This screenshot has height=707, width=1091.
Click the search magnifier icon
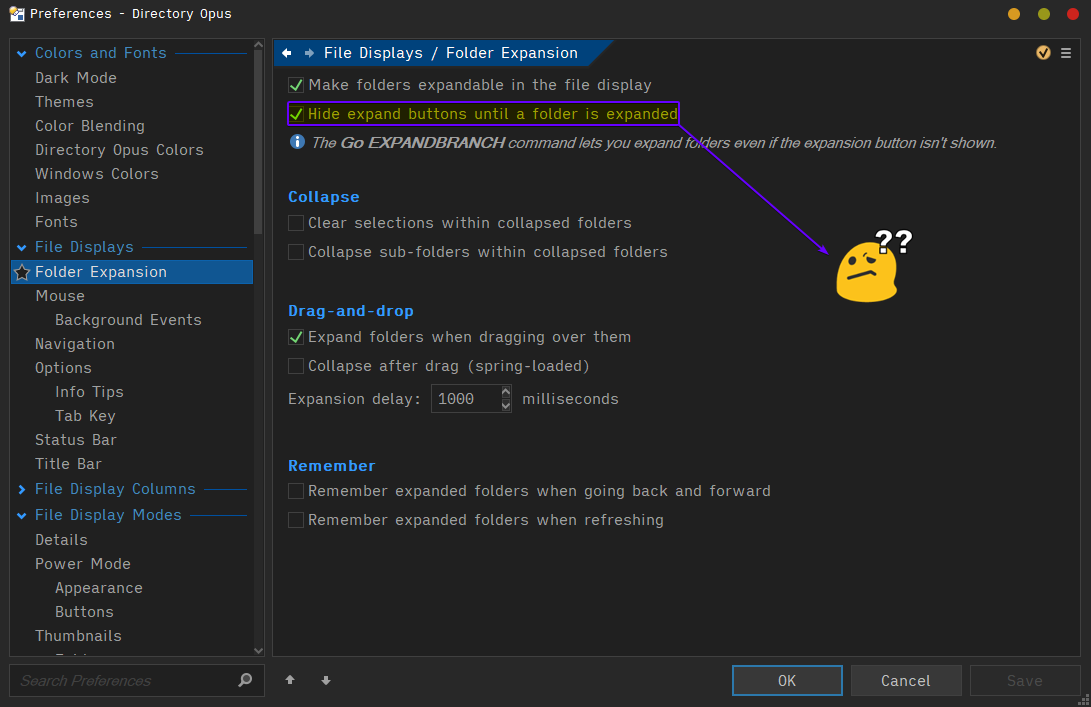(245, 680)
